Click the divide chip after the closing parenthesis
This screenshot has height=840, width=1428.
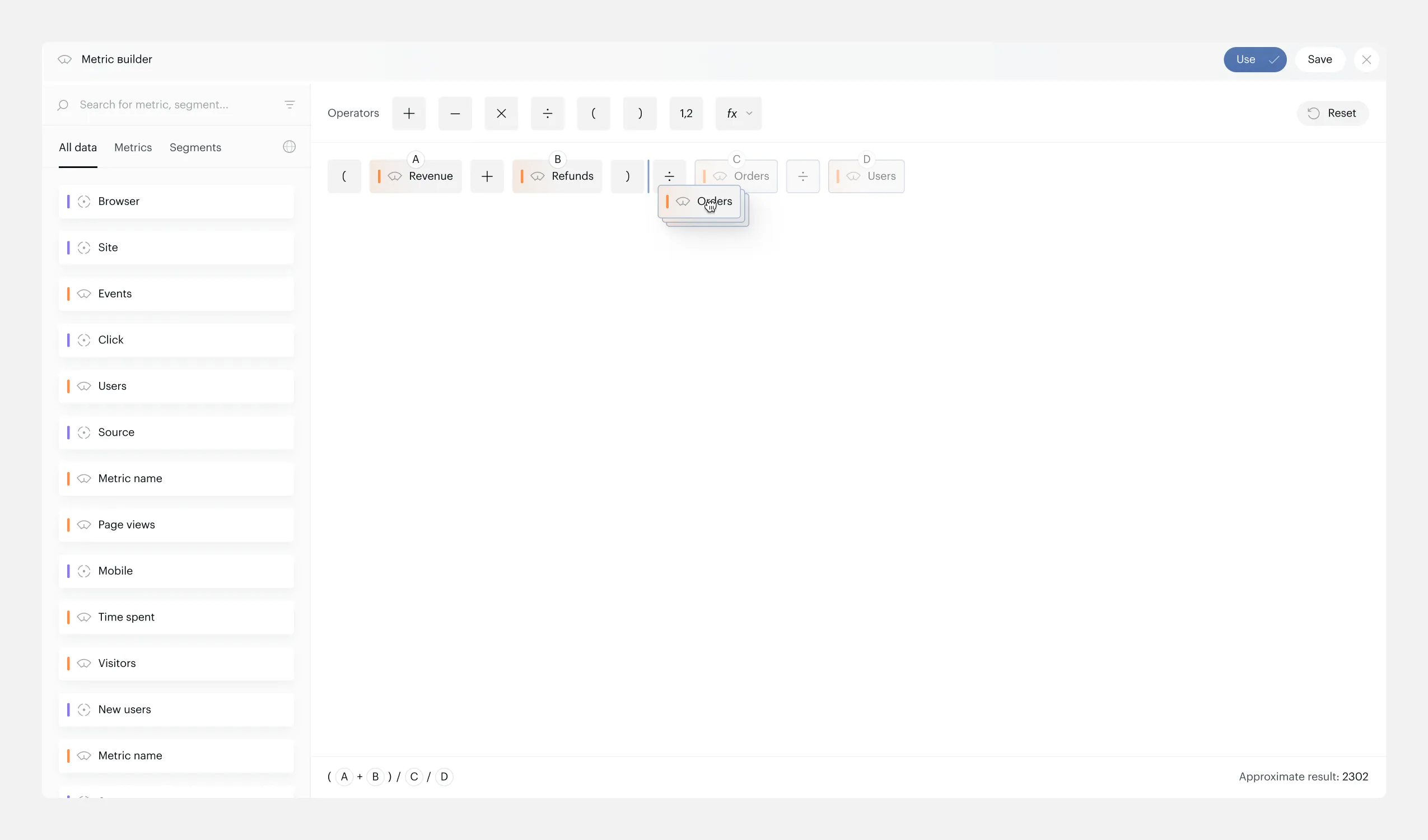pos(669,174)
